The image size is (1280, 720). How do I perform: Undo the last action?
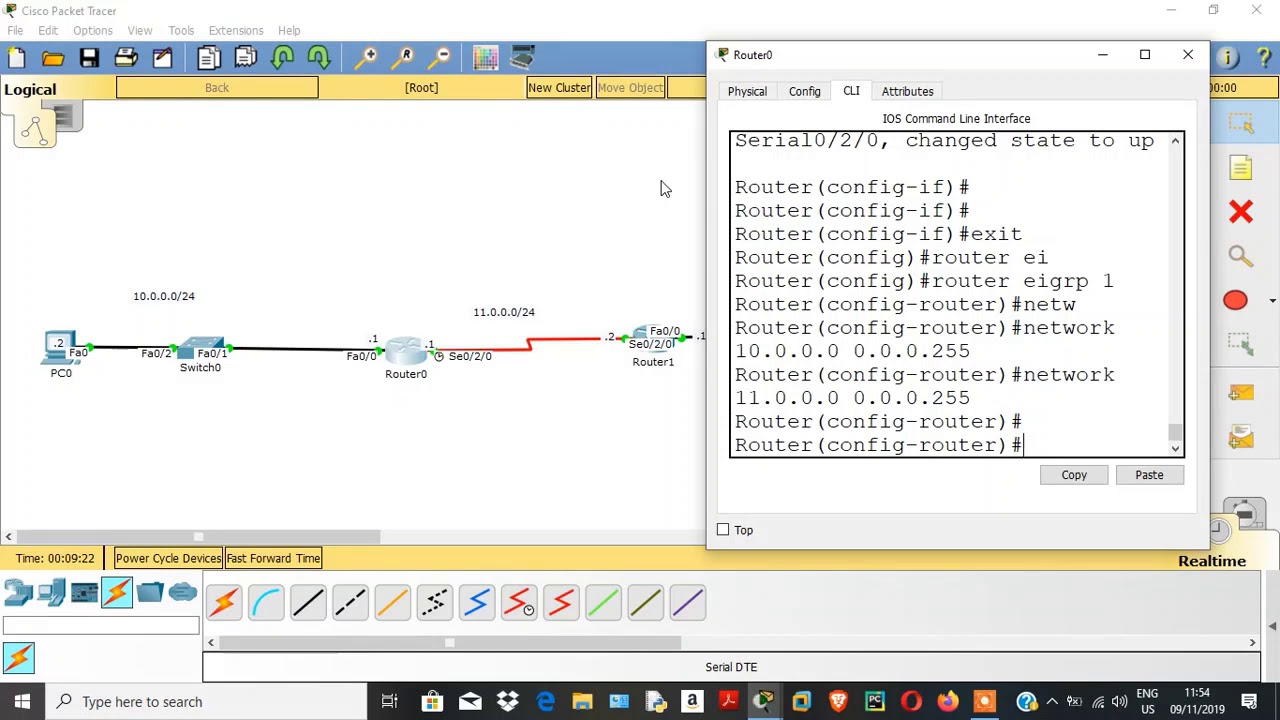pyautogui.click(x=282, y=58)
